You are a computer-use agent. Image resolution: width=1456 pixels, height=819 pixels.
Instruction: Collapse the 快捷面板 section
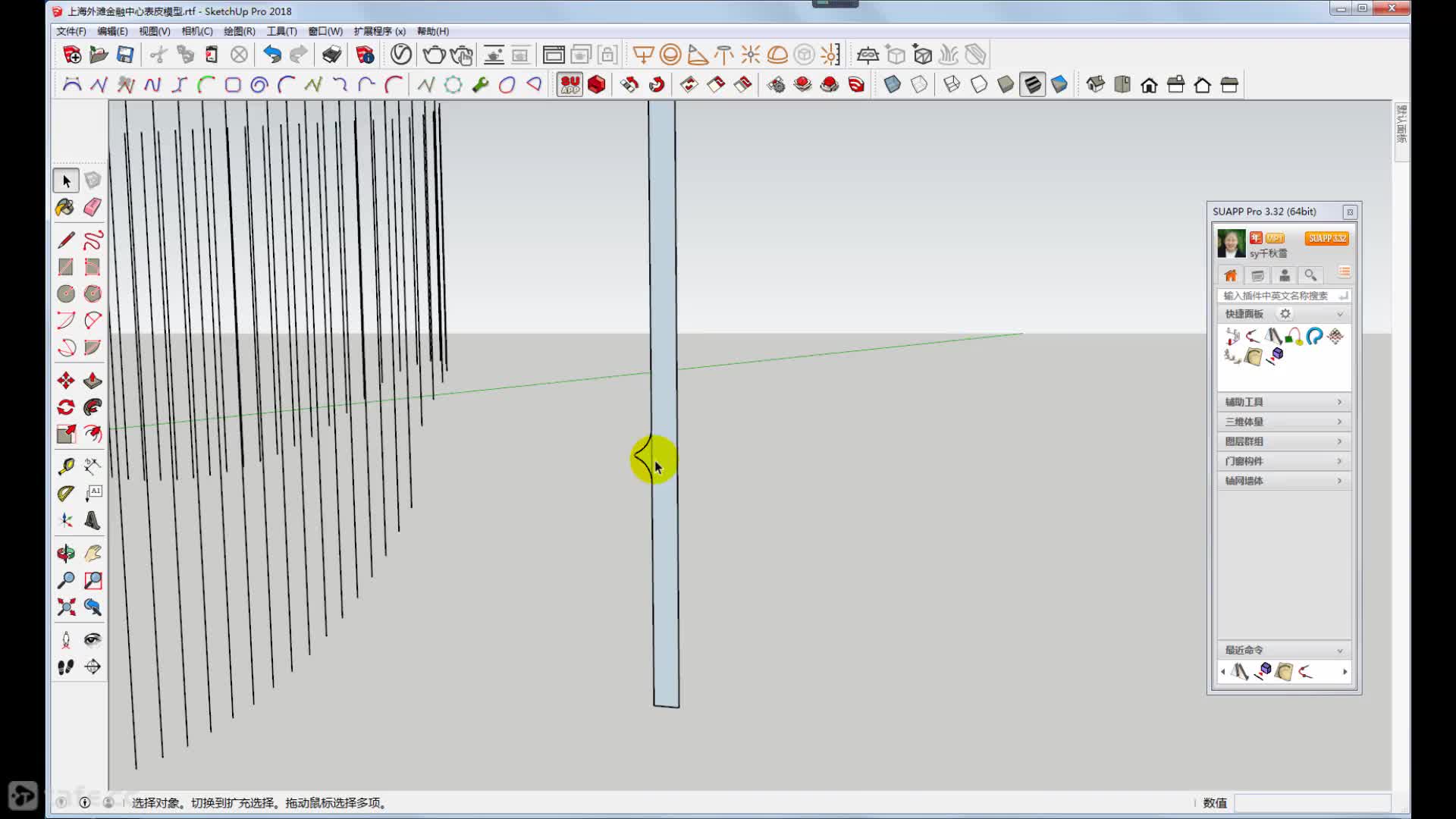pos(1340,314)
